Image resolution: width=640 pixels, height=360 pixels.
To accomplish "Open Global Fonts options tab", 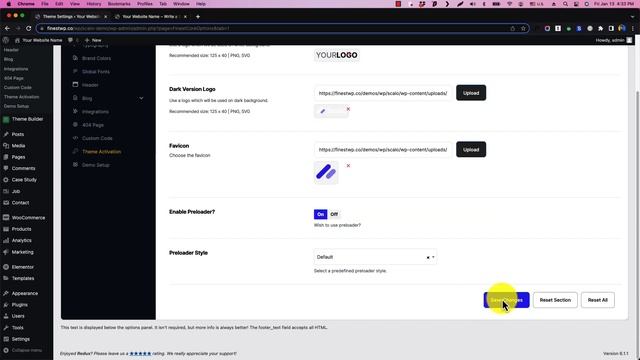I will pyautogui.click(x=96, y=72).
